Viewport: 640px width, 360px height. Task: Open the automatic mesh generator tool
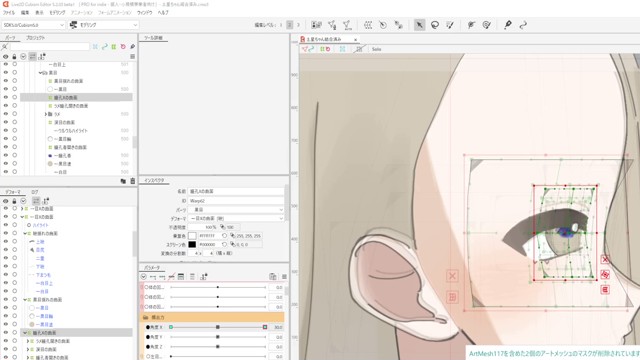pos(347,25)
